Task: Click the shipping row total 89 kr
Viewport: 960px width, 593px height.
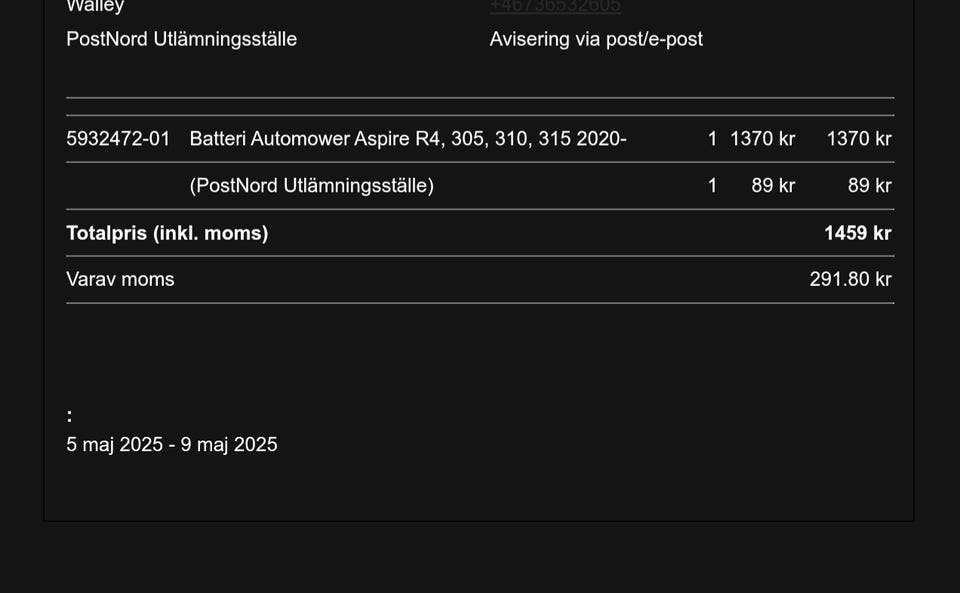Action: tap(869, 185)
